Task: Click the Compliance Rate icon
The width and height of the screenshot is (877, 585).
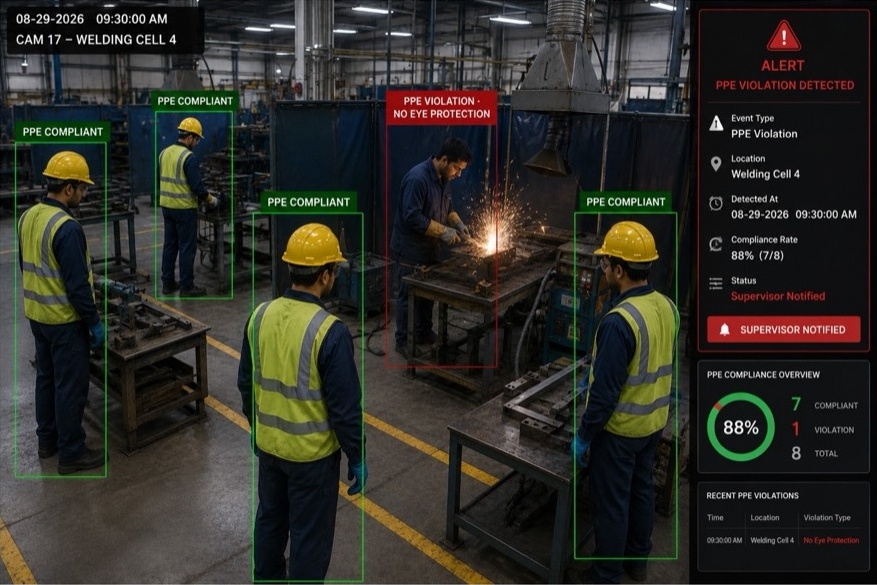Action: [x=715, y=244]
